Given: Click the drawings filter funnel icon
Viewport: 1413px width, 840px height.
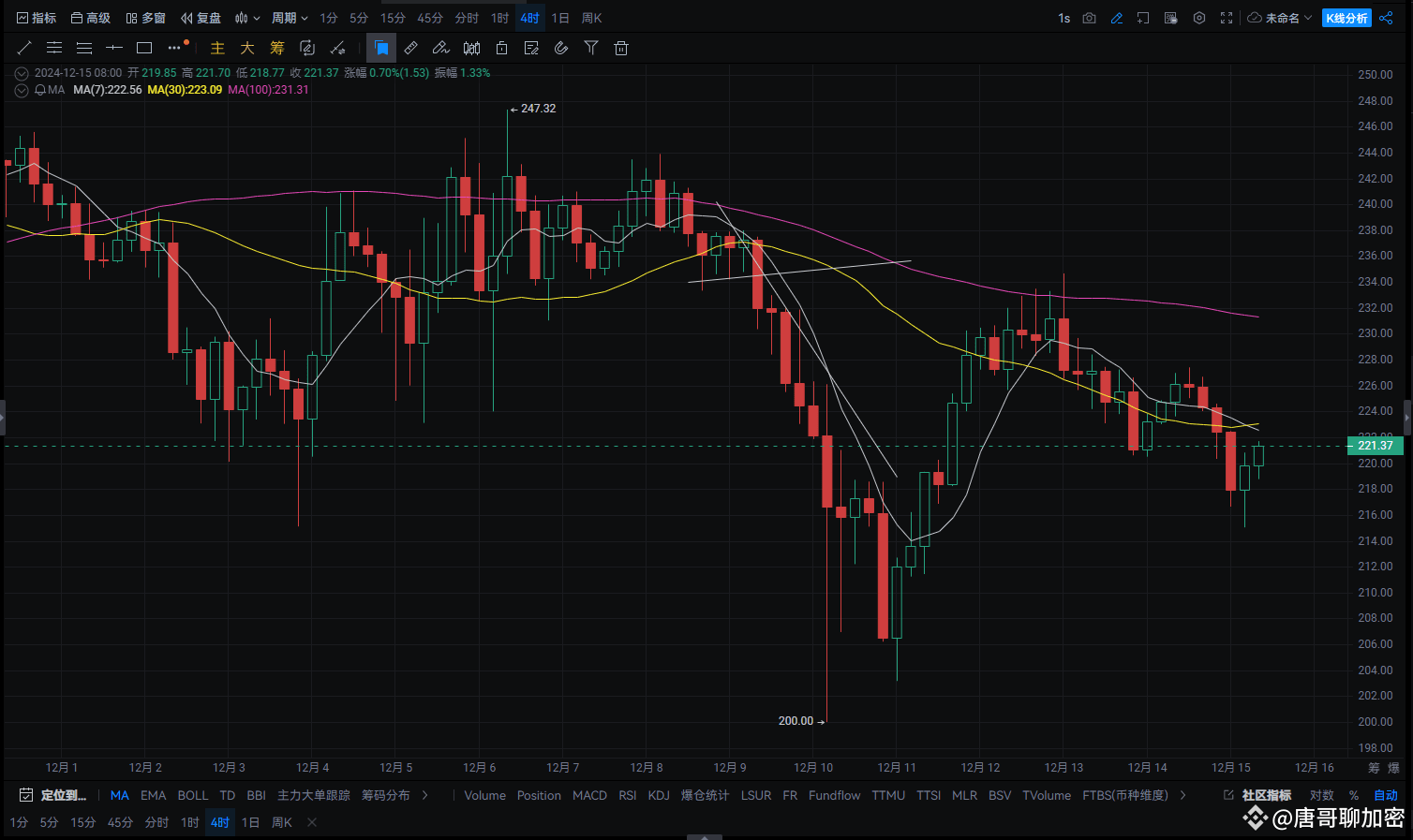Looking at the screenshot, I should tap(591, 48).
